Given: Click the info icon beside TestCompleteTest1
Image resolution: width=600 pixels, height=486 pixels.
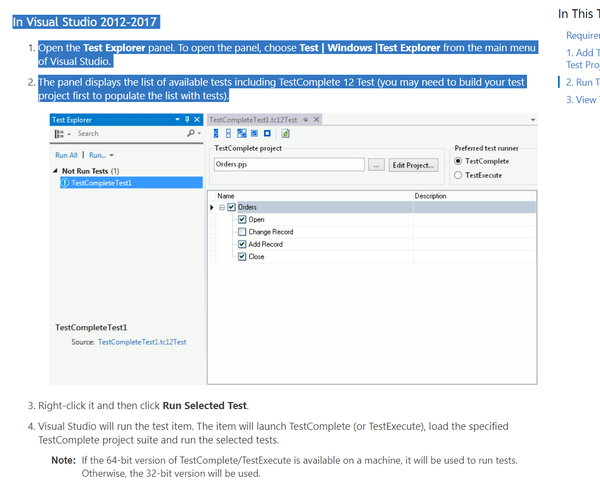Looking at the screenshot, I should coord(65,183).
